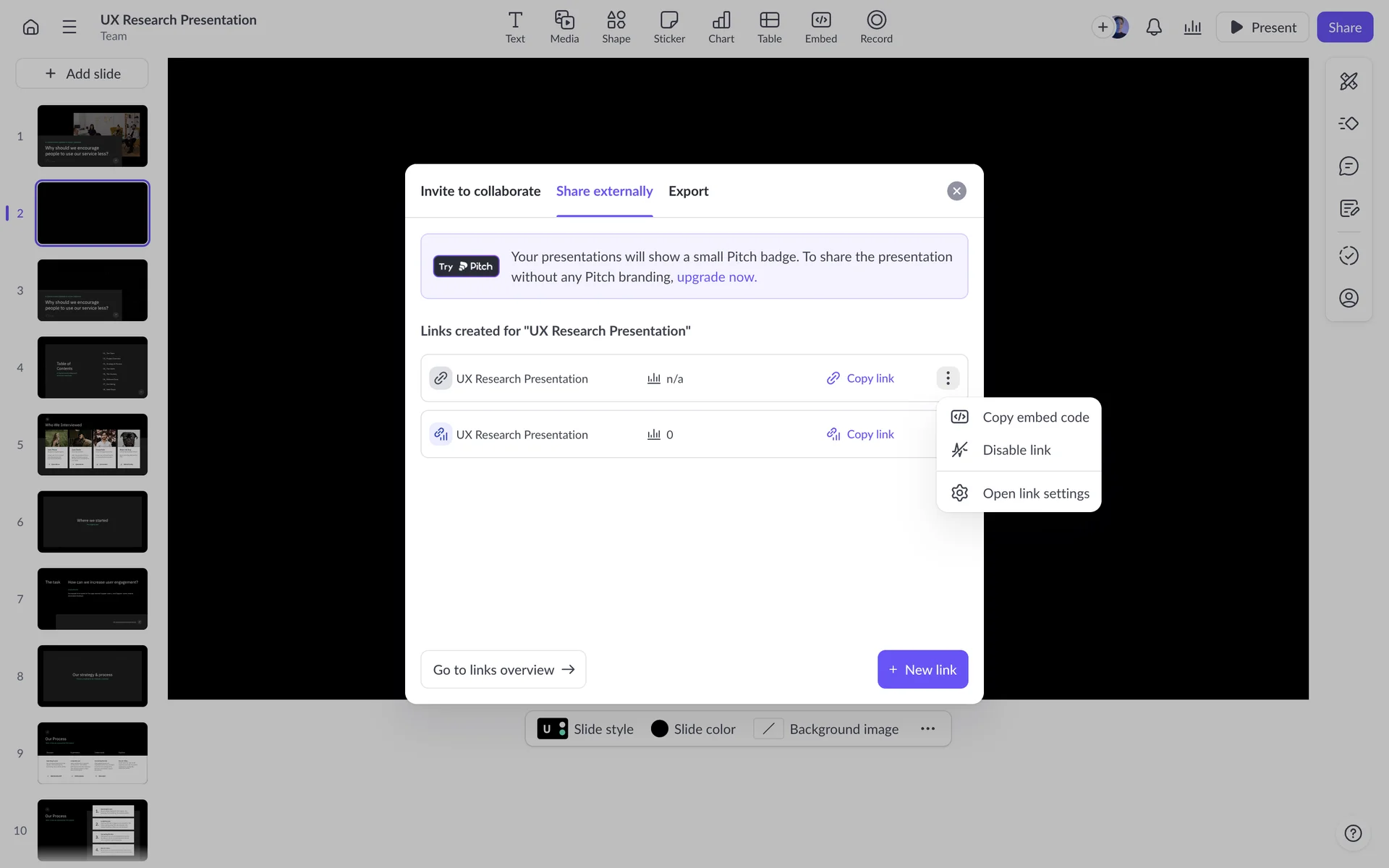
Task: Select Disable link from the context menu
Action: tap(1016, 450)
